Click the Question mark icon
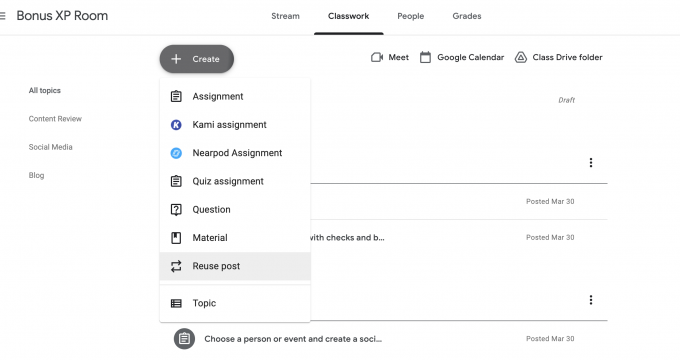 click(x=176, y=210)
